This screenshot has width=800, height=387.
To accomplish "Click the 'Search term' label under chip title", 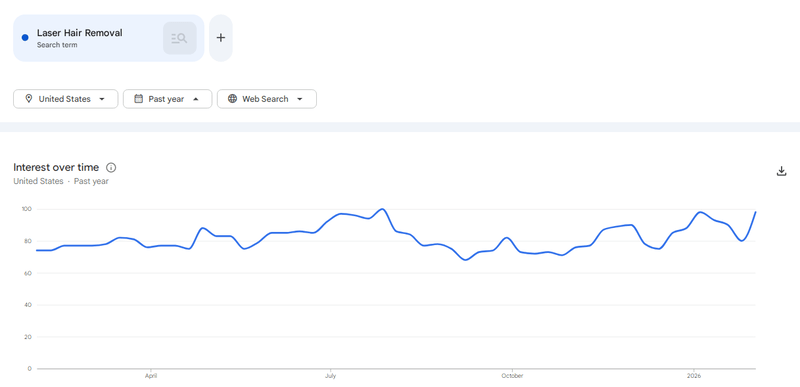I will coord(57,45).
